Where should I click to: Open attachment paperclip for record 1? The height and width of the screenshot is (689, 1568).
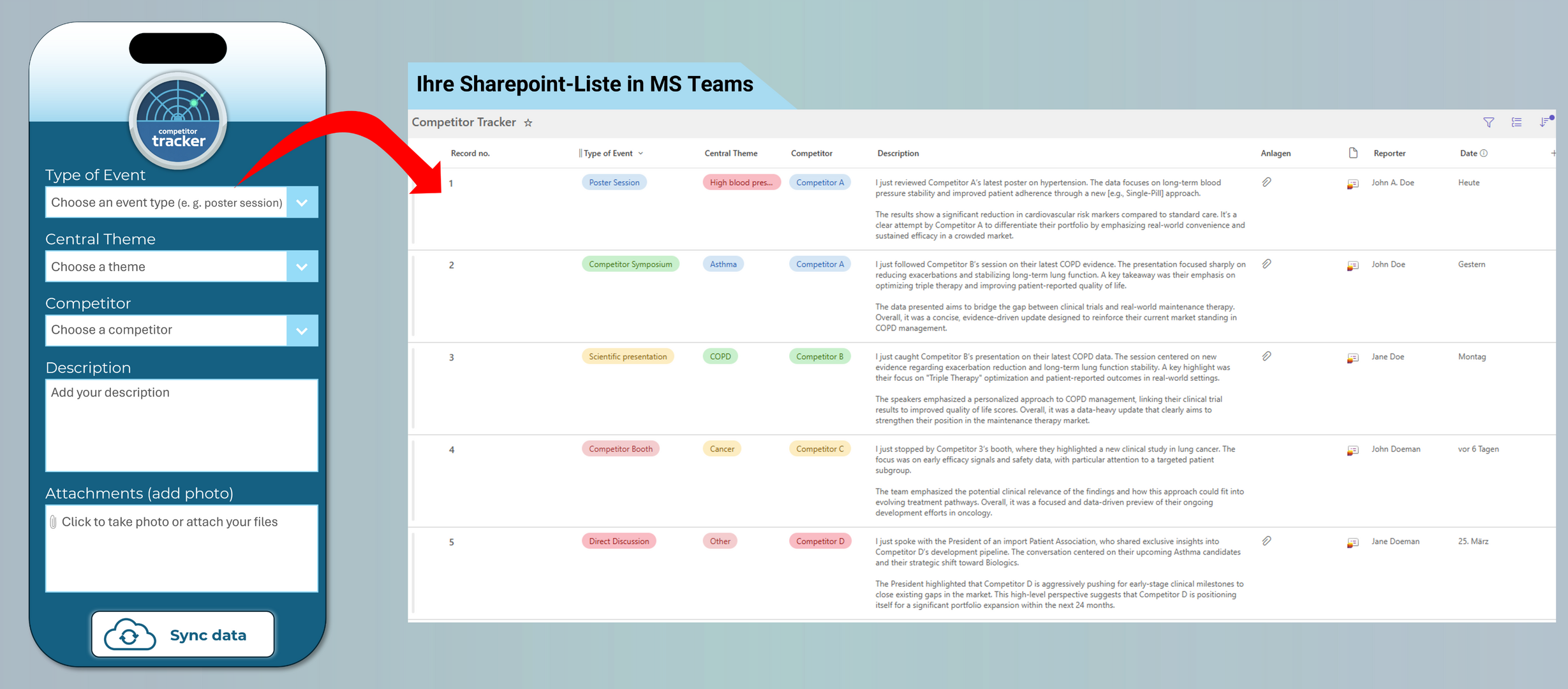tap(1267, 182)
